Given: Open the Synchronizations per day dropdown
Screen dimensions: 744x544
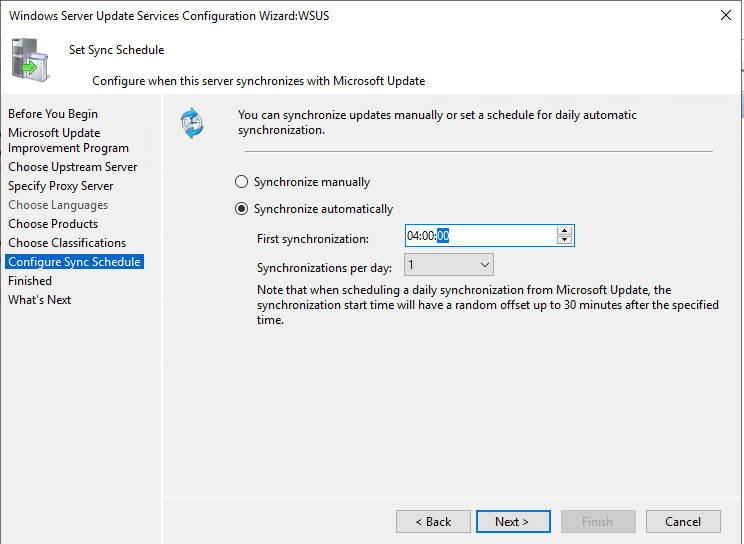Looking at the screenshot, I should (x=449, y=265).
